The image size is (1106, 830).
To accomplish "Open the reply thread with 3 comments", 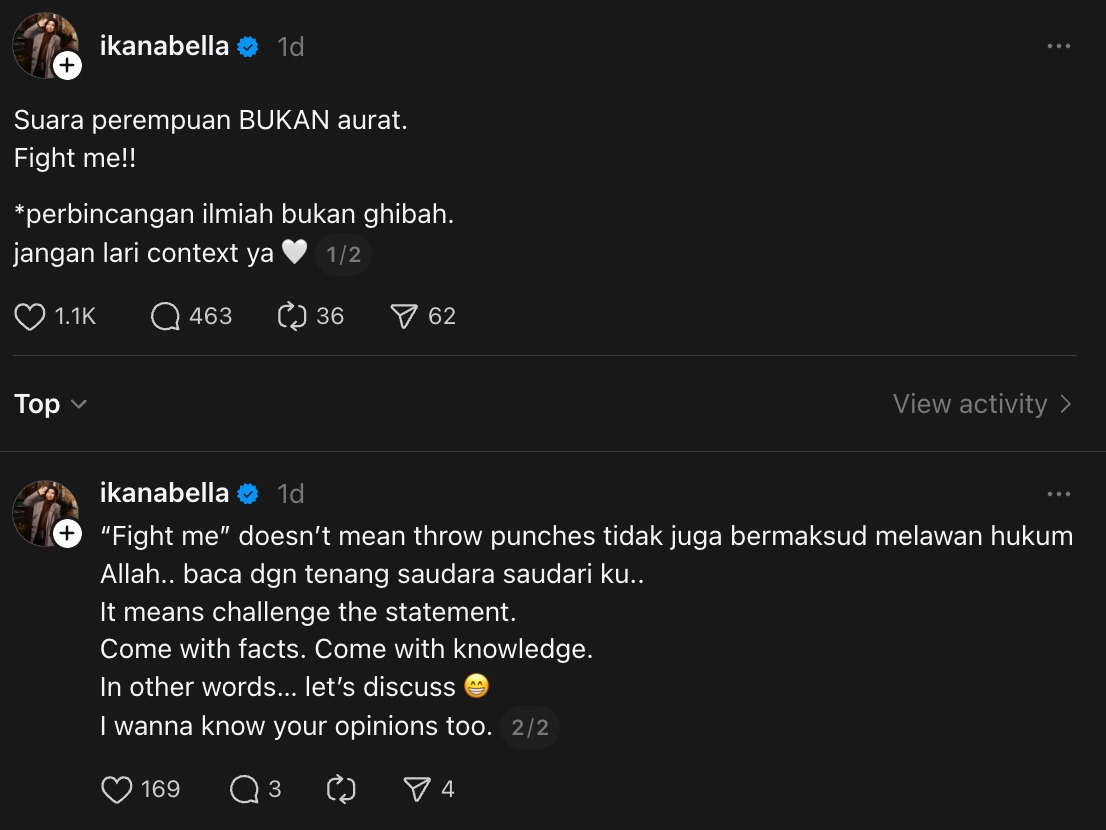I will (x=242, y=789).
